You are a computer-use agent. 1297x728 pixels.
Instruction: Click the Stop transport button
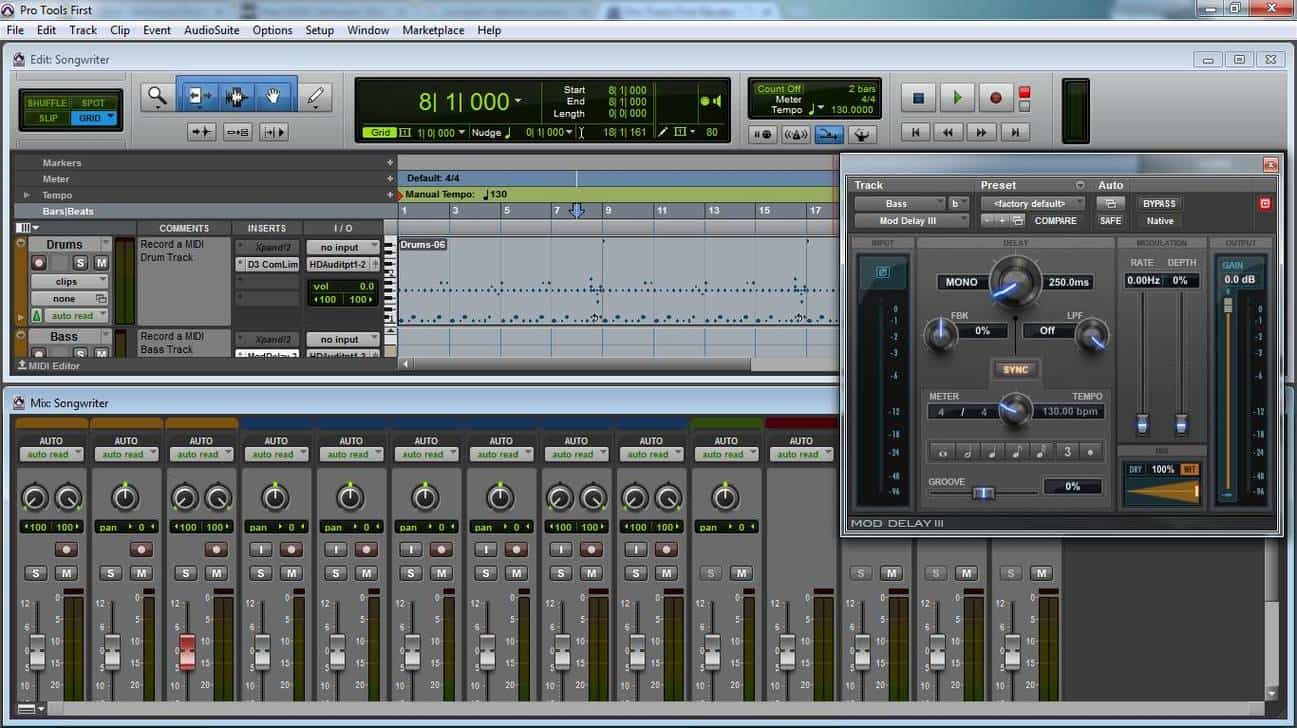tap(918, 98)
